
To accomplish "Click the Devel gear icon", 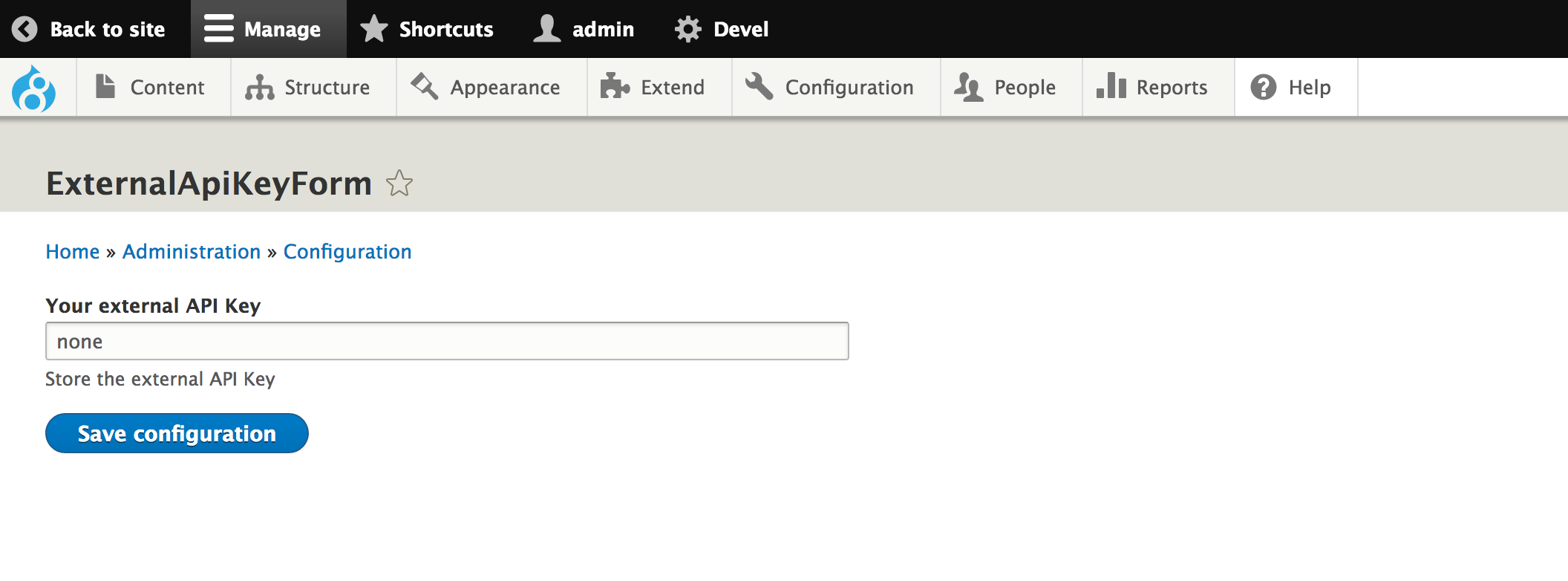I will click(688, 29).
